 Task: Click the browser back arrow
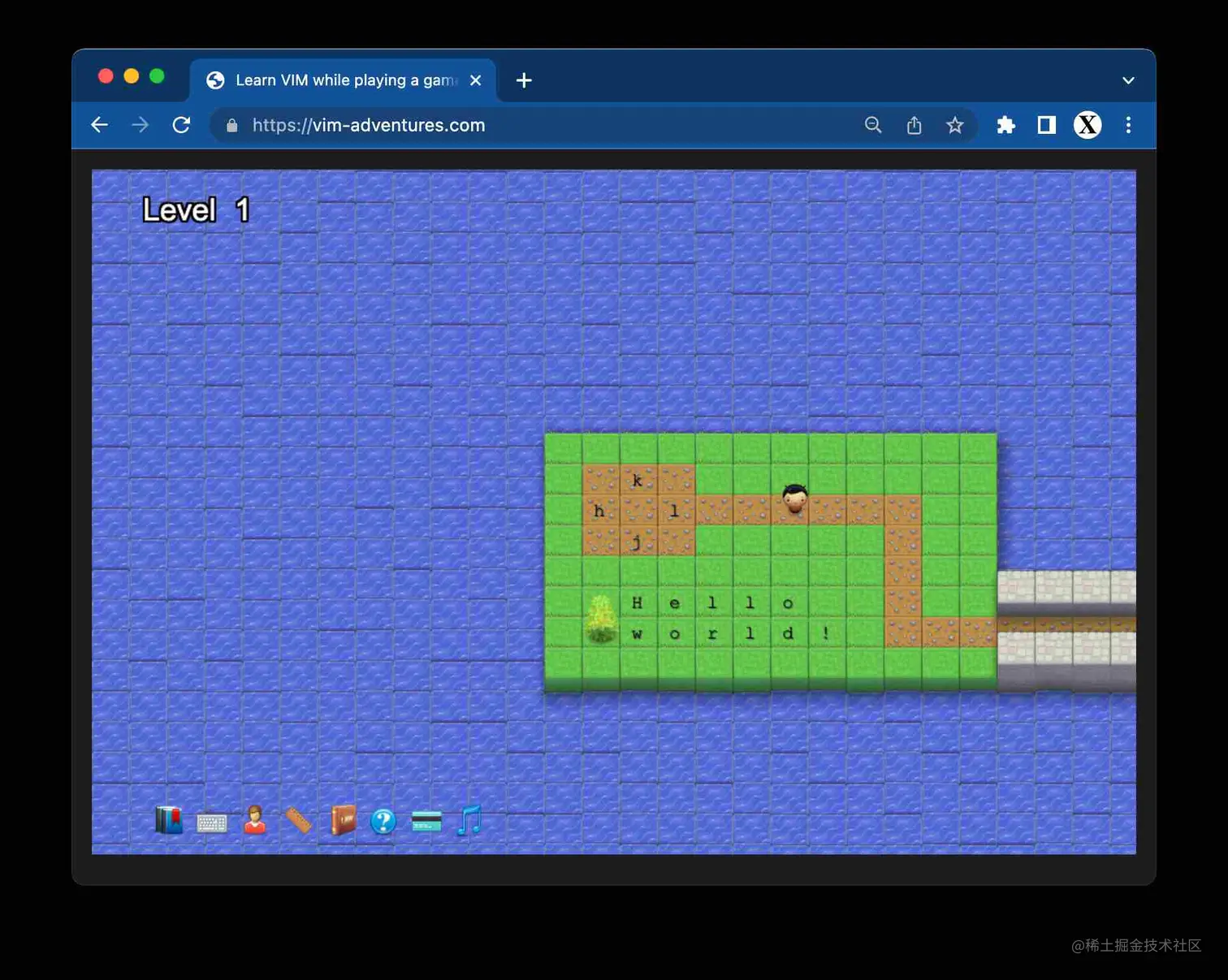click(99, 125)
